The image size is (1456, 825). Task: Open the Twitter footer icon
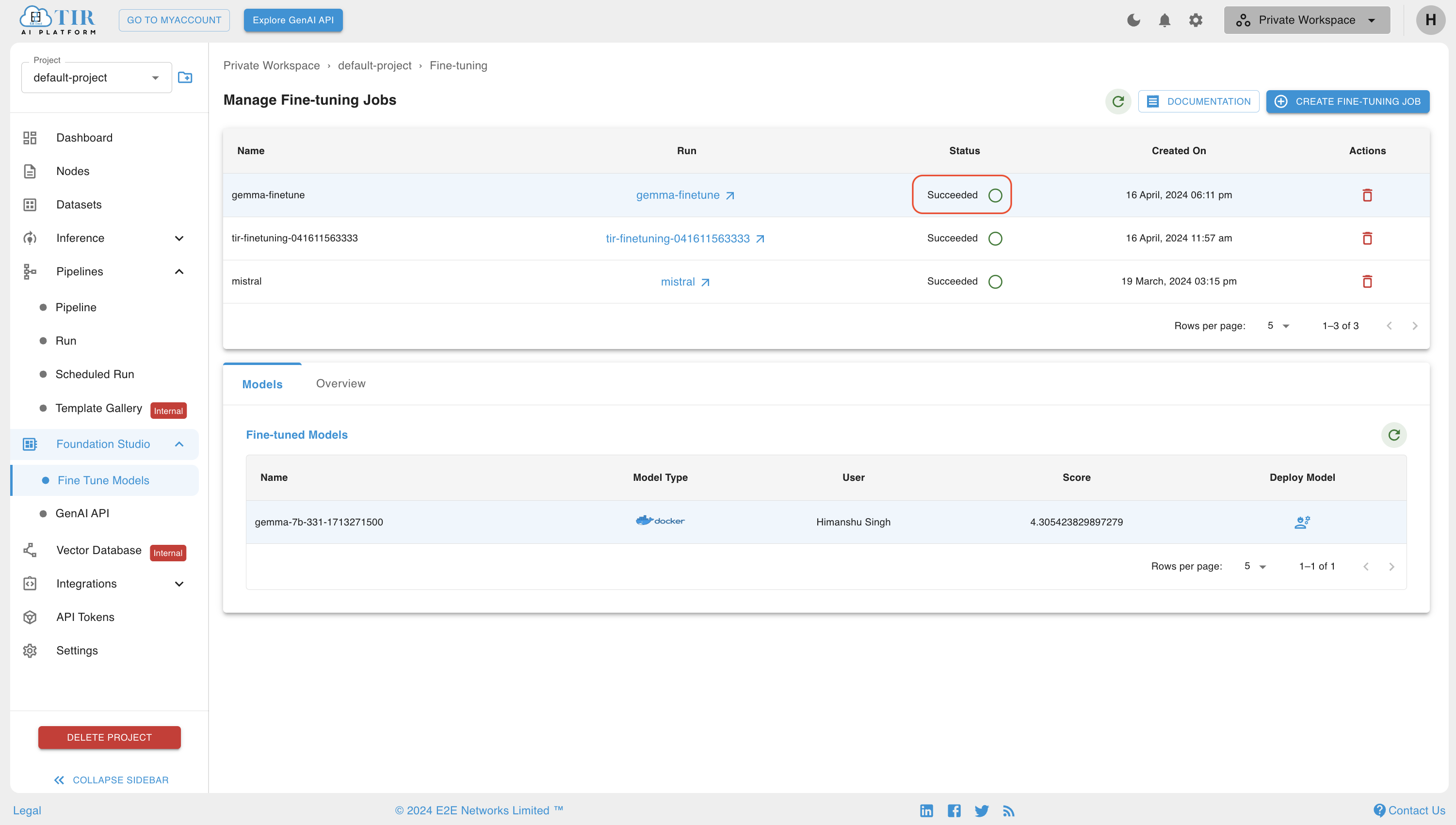(x=982, y=810)
